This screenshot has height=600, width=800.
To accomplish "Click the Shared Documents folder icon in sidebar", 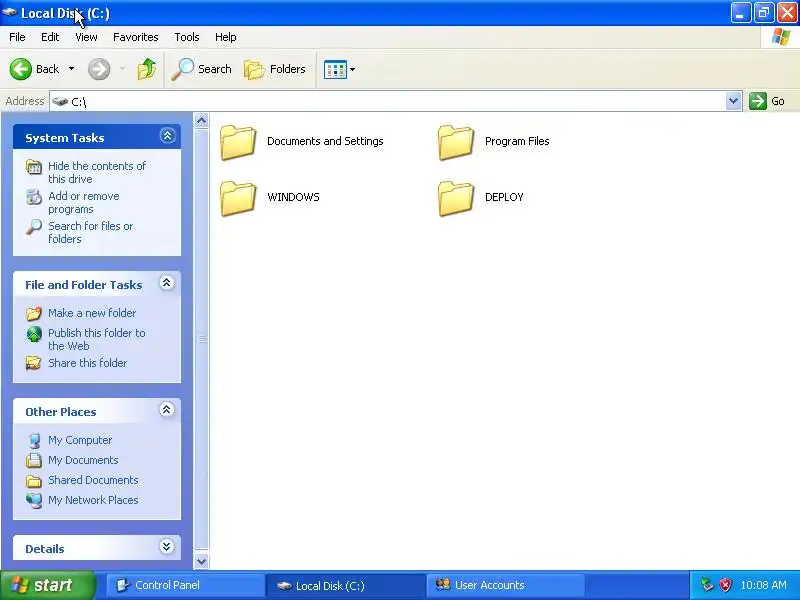I will click(x=34, y=481).
